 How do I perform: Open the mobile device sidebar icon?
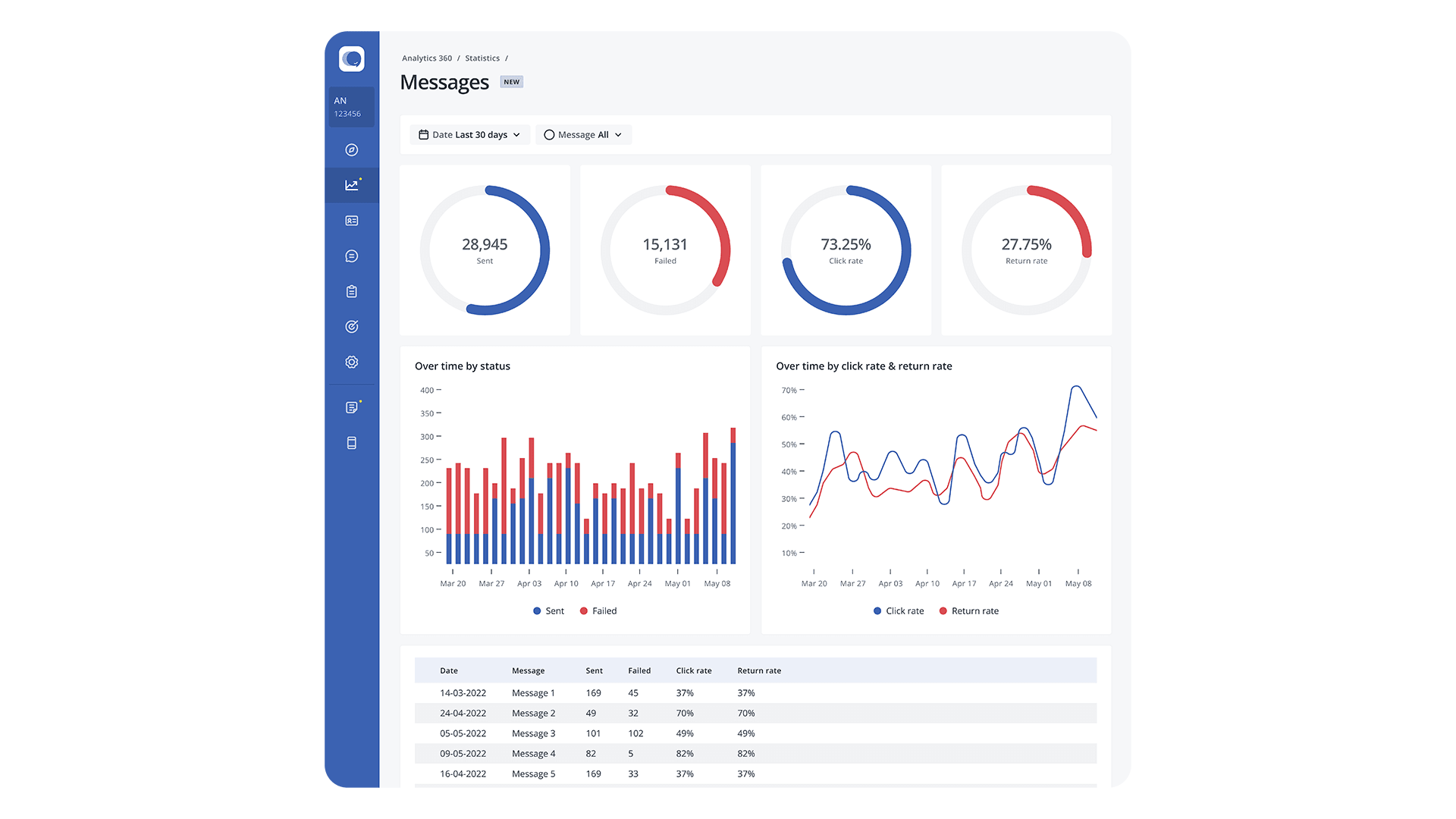(x=352, y=443)
